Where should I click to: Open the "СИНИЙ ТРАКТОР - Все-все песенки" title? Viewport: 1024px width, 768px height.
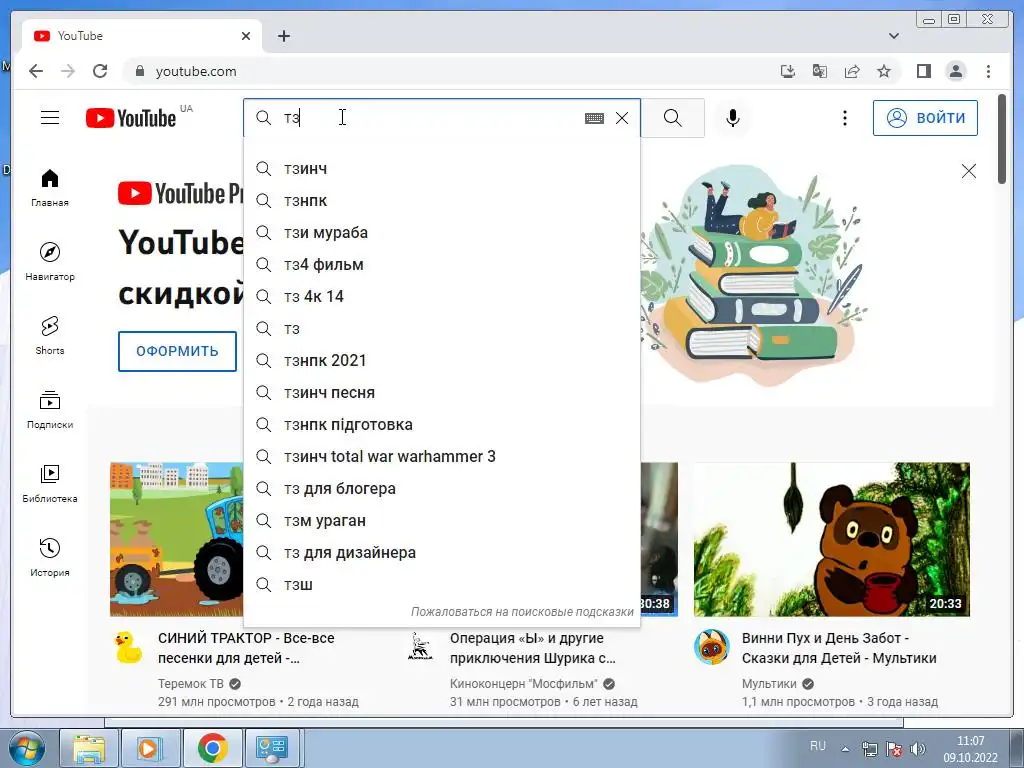246,648
